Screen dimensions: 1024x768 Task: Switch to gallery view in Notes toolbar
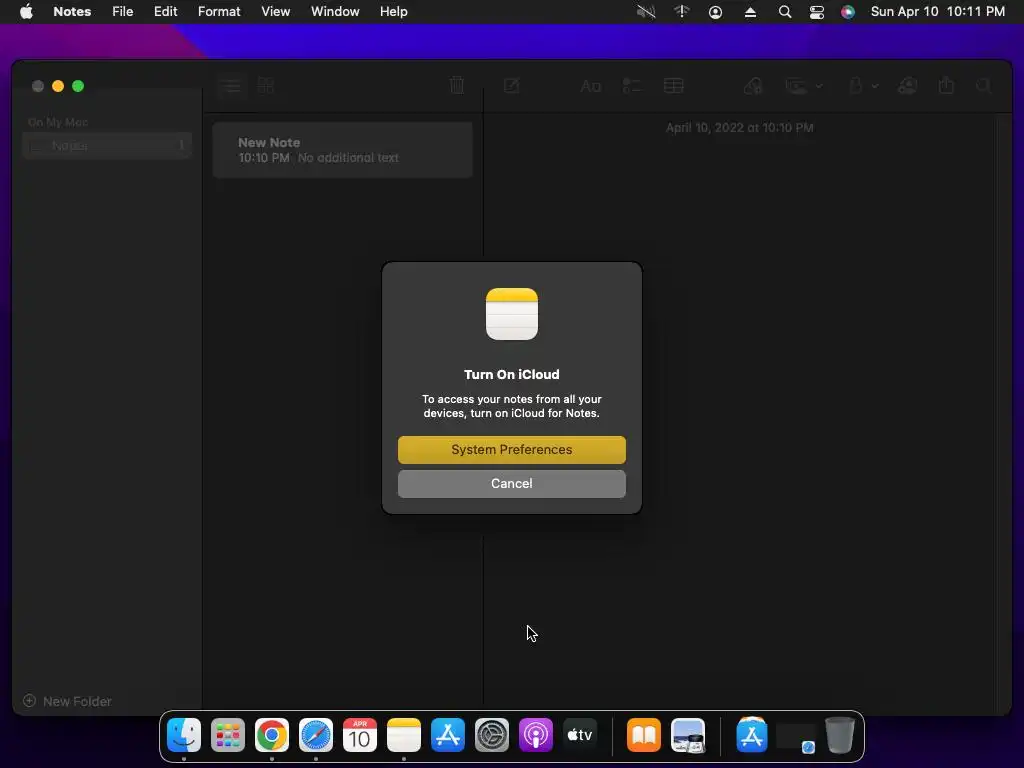click(x=266, y=86)
